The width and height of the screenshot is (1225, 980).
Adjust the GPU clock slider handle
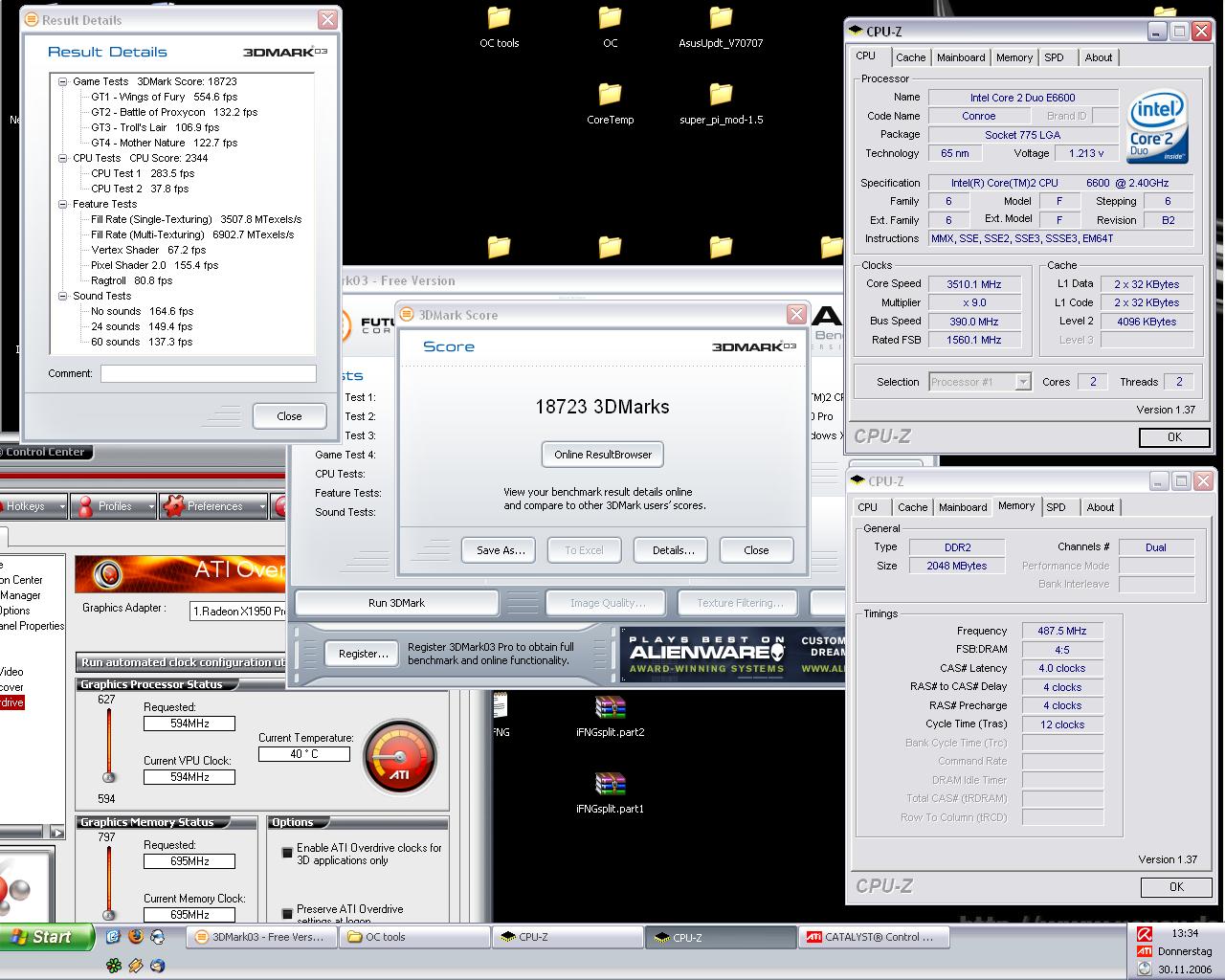pos(108,778)
